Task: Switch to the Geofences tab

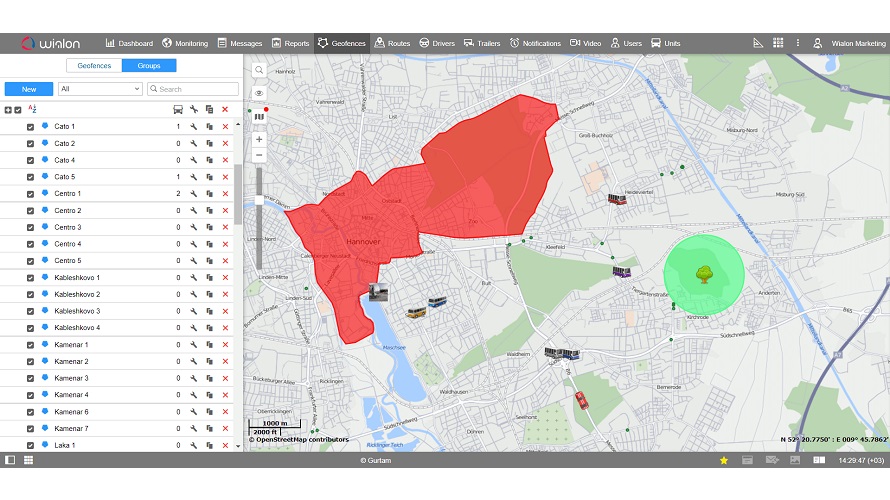Action: point(94,66)
